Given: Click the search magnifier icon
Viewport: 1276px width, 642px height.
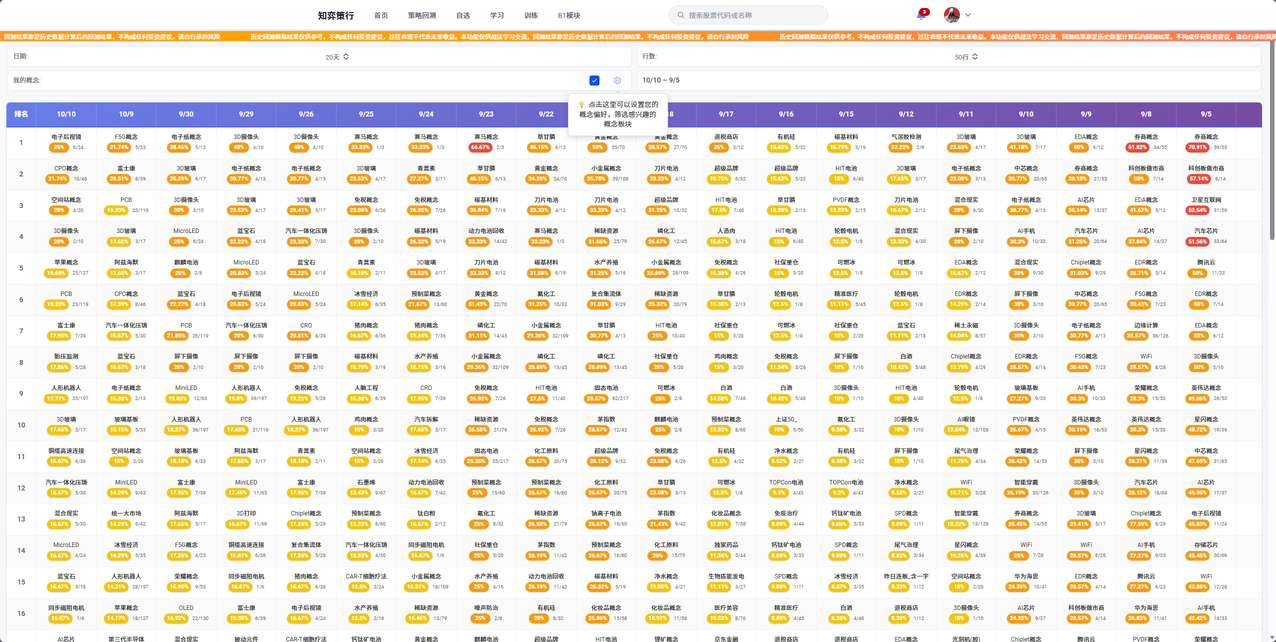Looking at the screenshot, I should pos(681,15).
